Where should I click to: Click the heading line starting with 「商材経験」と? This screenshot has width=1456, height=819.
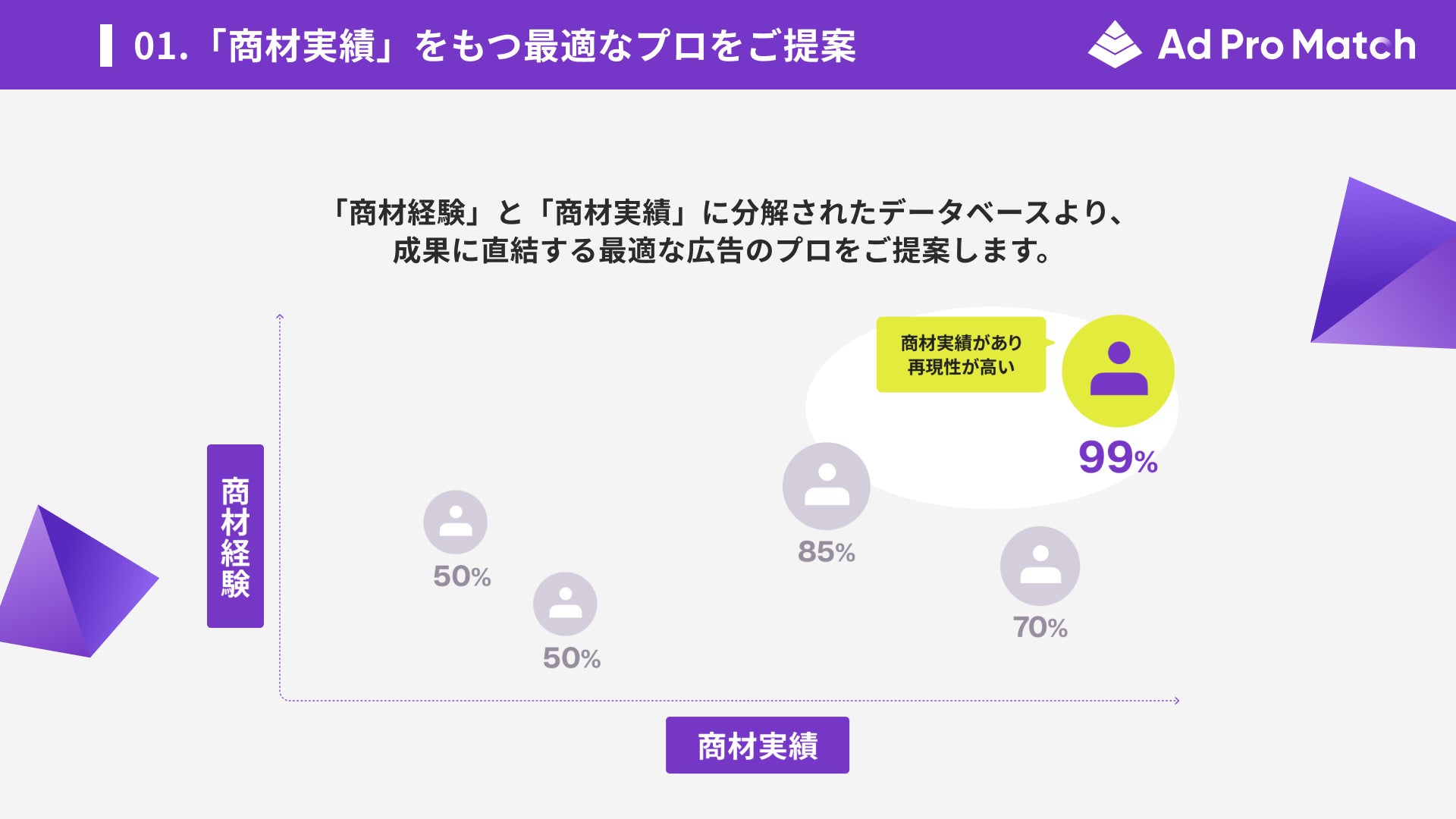(728, 212)
